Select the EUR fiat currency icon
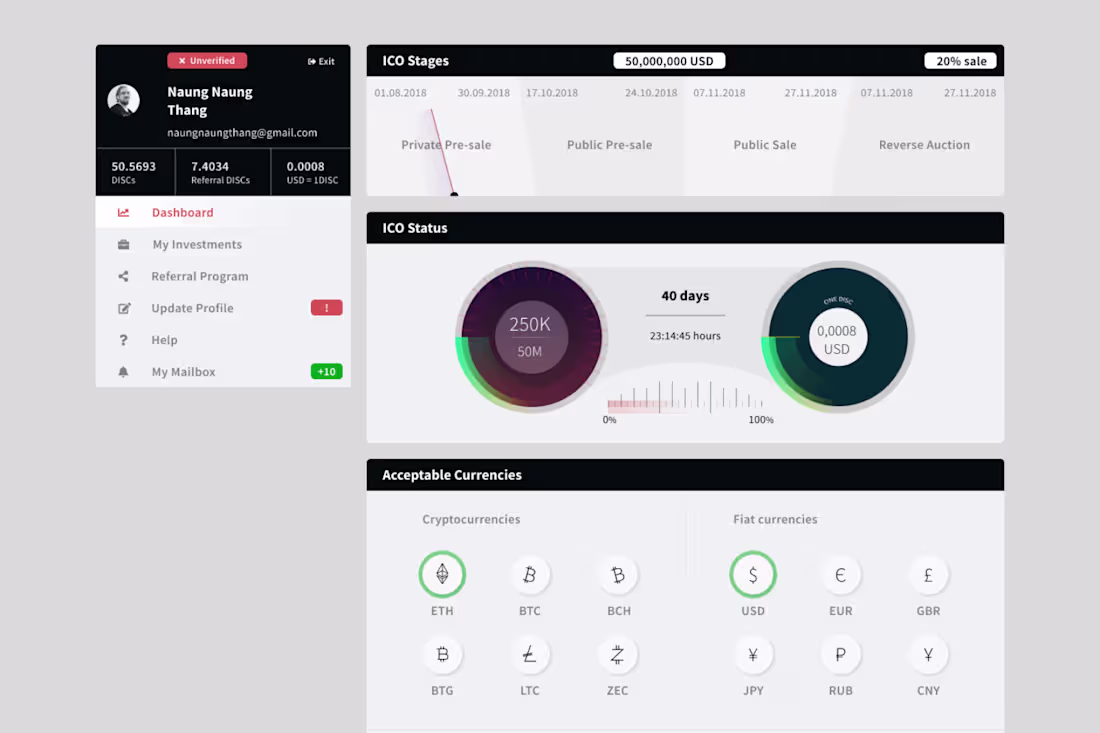 click(x=840, y=575)
